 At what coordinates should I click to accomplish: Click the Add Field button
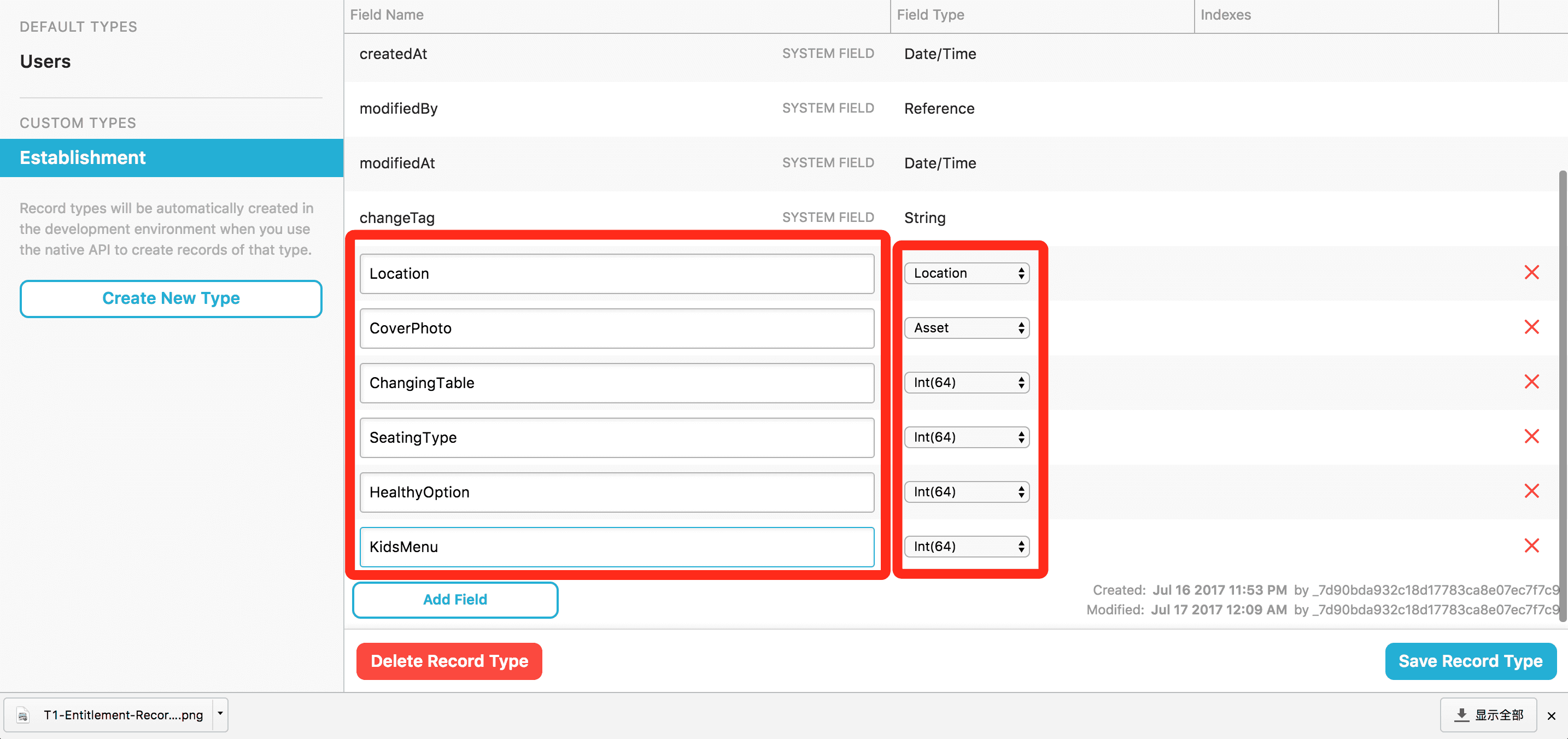[x=455, y=600]
